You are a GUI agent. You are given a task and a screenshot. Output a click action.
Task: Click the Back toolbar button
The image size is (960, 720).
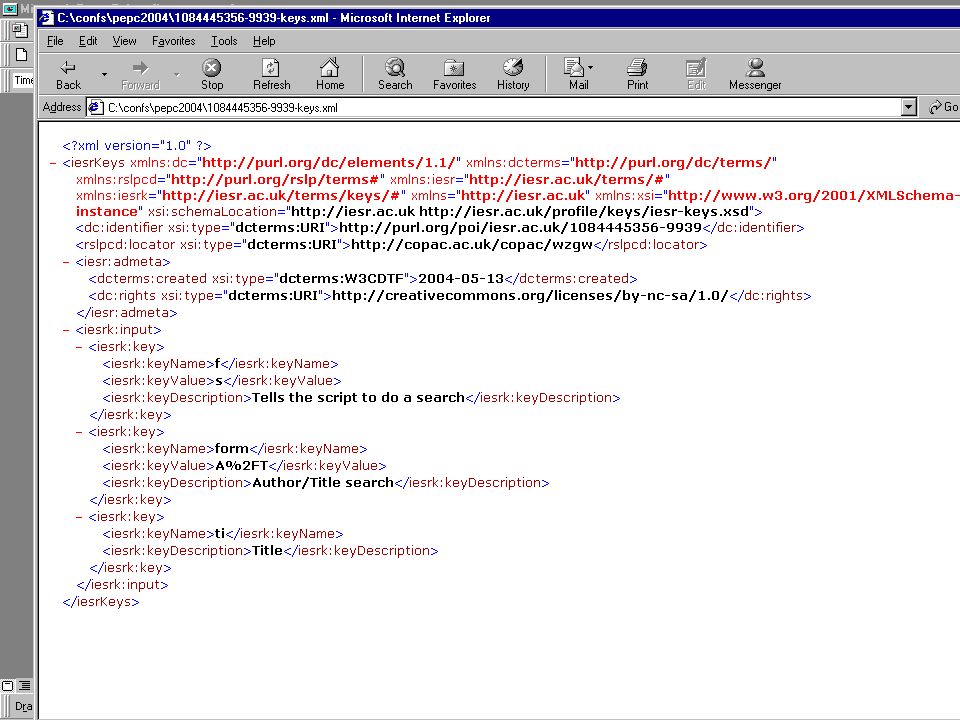click(68, 75)
